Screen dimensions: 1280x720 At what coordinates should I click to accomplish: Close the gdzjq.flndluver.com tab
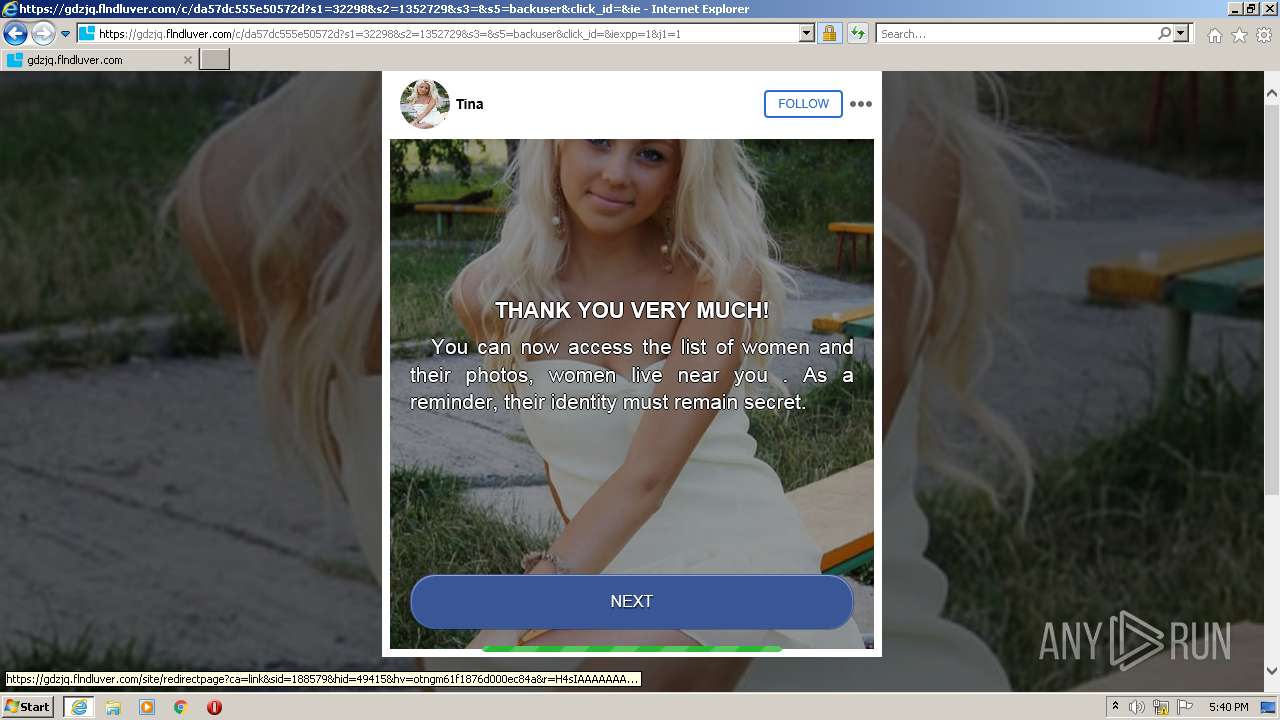point(187,60)
